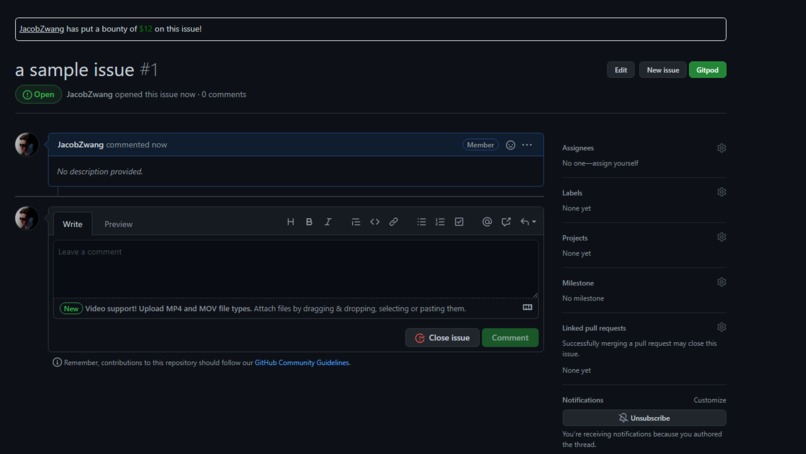806x454 pixels.
Task: Click the New issue button
Action: click(663, 70)
